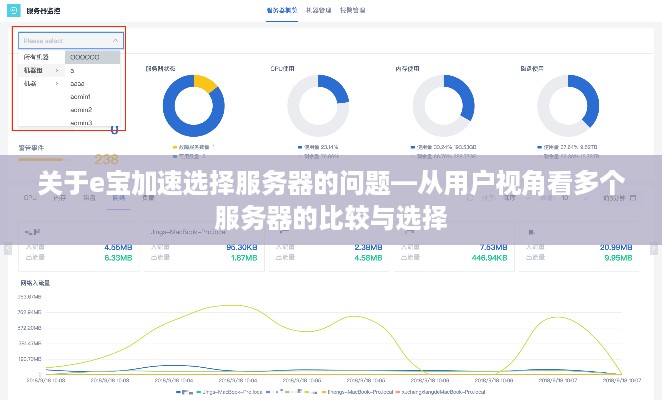Collapse the dropdown using its caret arrow
The height and width of the screenshot is (400, 662).
[115, 41]
